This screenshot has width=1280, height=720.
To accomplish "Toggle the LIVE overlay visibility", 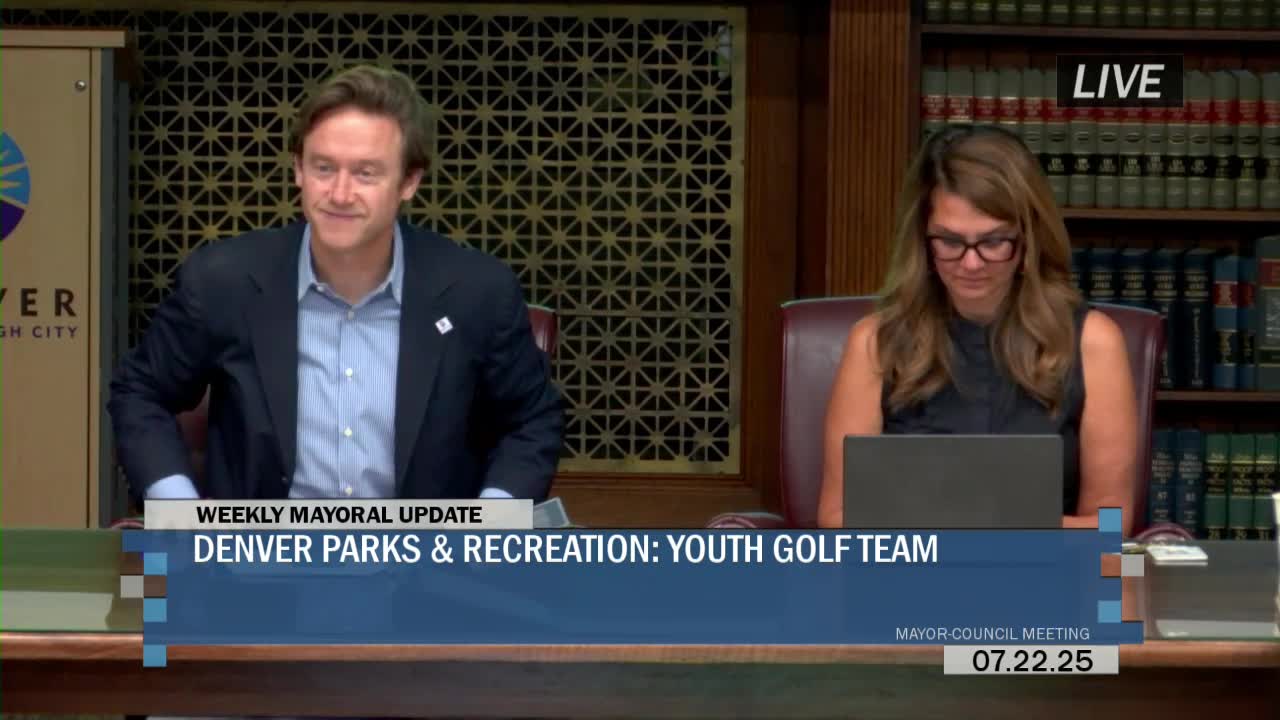I will [1121, 81].
